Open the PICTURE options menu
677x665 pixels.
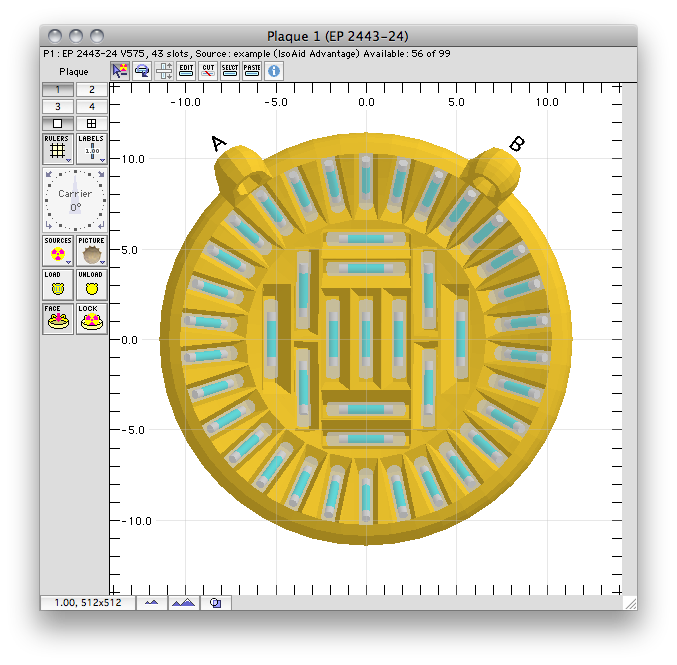point(92,250)
